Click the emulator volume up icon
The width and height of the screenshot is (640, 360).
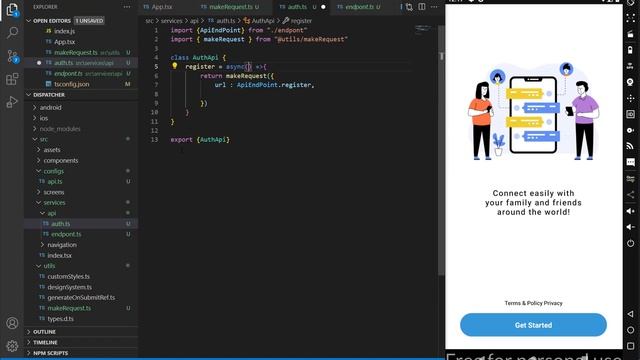point(631,211)
